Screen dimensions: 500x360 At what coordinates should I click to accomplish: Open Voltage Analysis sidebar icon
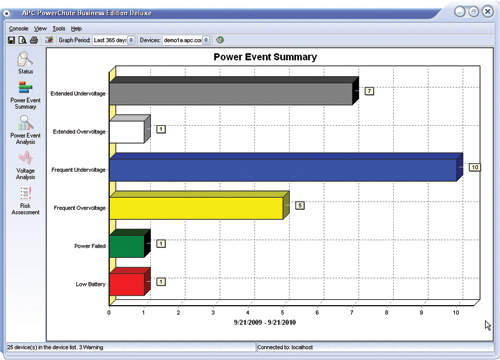tap(25, 165)
